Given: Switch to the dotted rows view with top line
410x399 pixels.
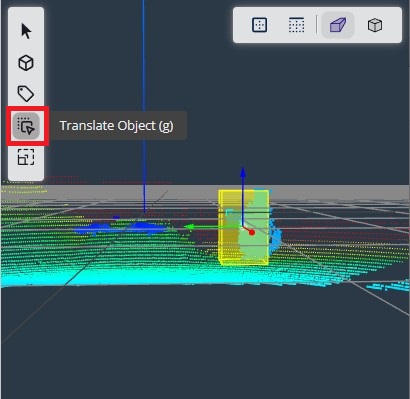Looking at the screenshot, I should tap(296, 25).
